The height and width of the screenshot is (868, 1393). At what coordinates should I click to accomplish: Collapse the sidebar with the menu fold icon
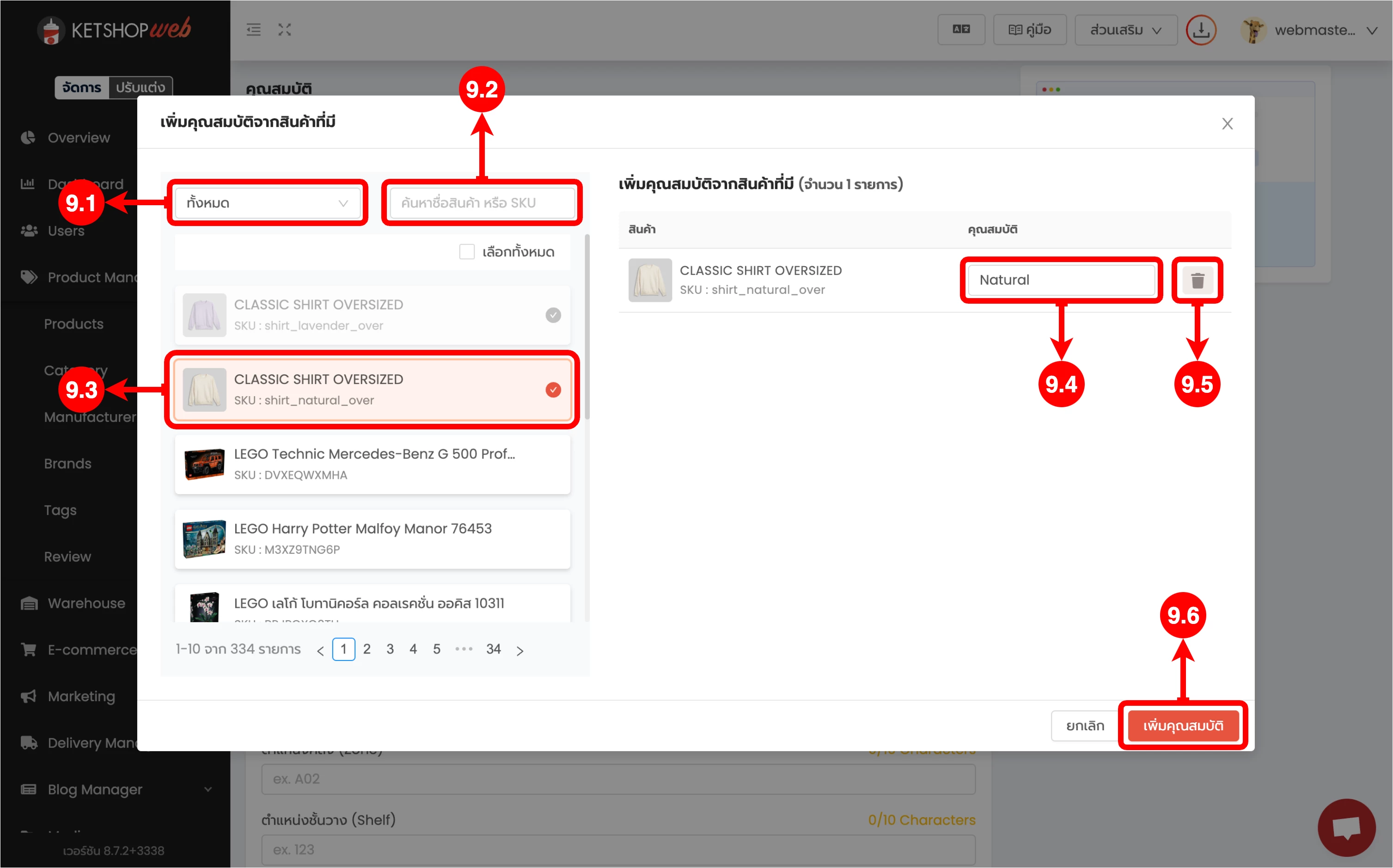point(254,30)
